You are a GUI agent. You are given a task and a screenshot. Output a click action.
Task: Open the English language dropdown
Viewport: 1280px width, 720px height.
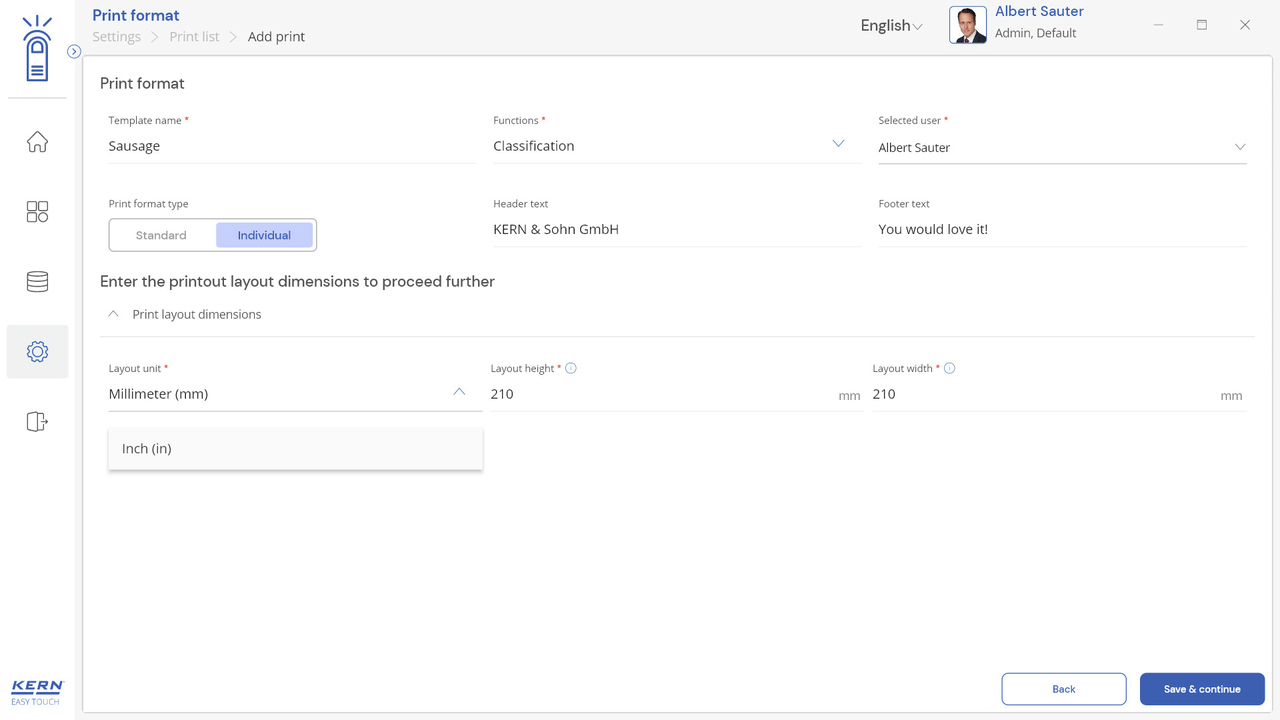point(891,26)
